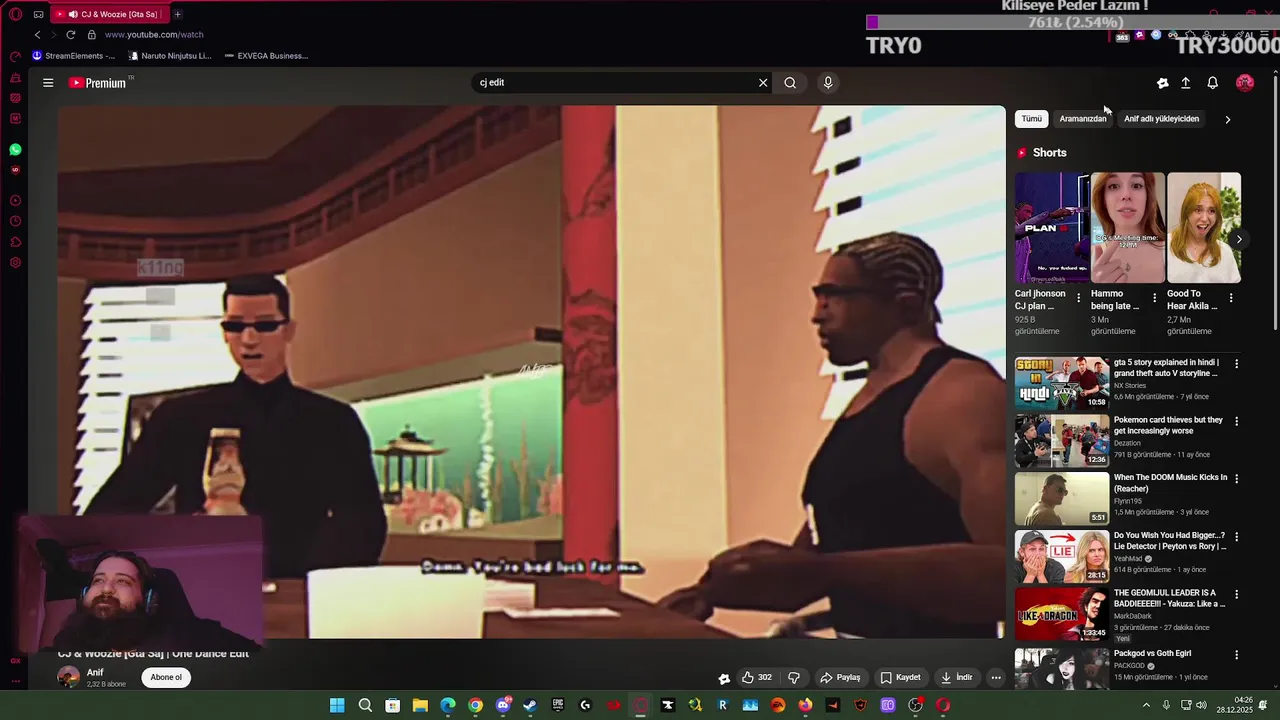This screenshot has width=1280, height=720.
Task: Clear the 'cj edit' search text
Action: coord(763,83)
